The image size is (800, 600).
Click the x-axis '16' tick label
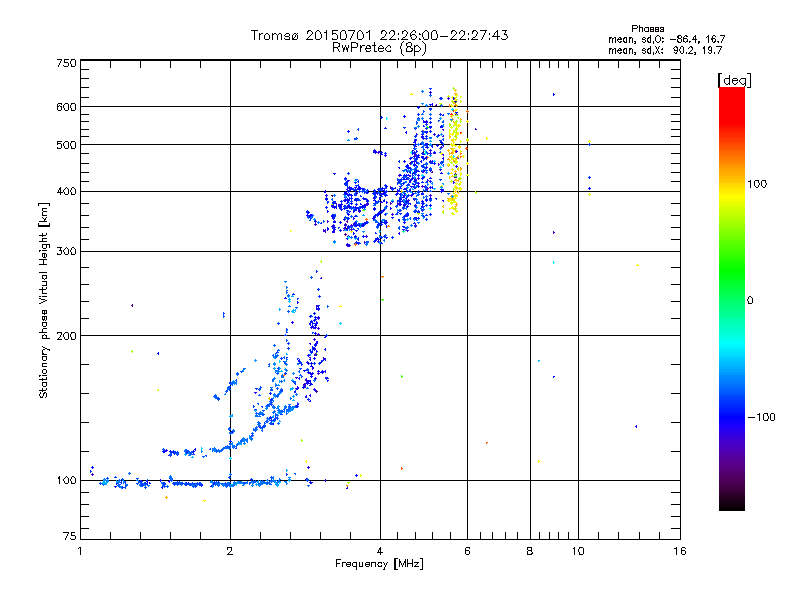tap(680, 551)
